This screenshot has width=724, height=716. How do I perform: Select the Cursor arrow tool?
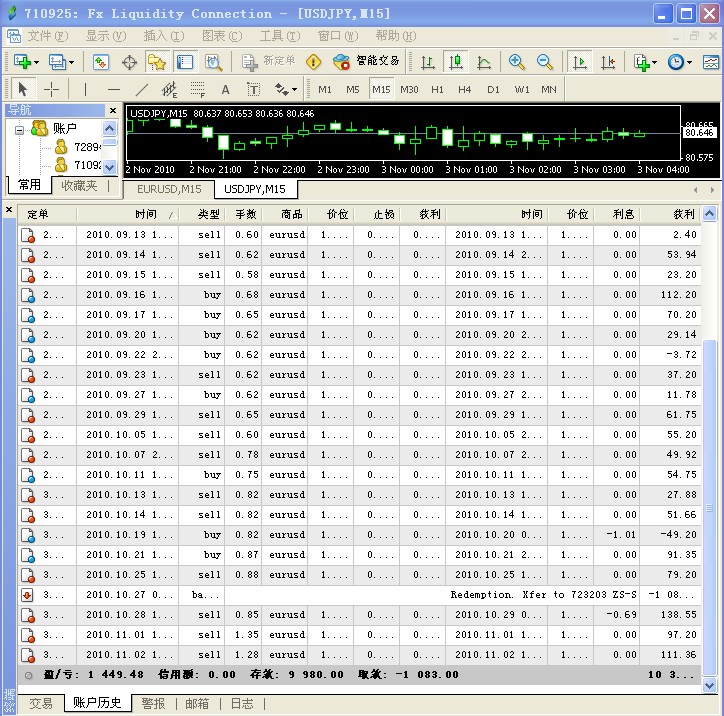tap(22, 89)
